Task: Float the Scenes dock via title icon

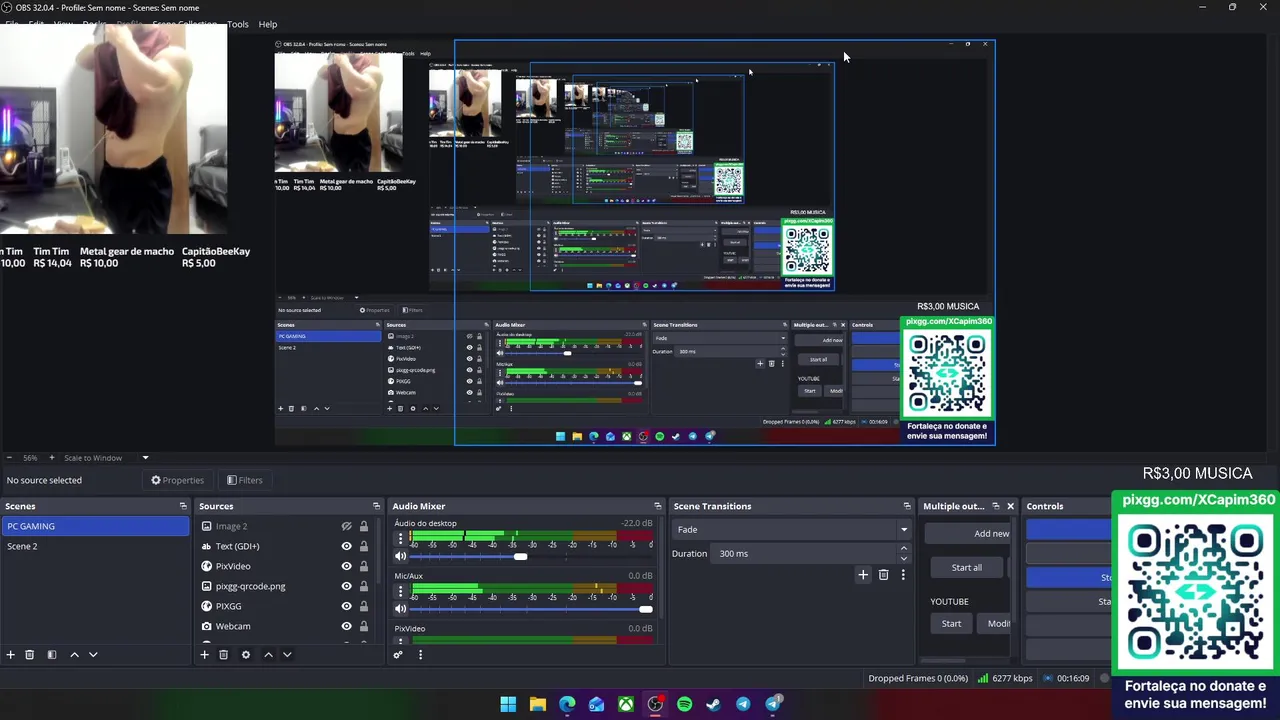Action: coord(183,506)
